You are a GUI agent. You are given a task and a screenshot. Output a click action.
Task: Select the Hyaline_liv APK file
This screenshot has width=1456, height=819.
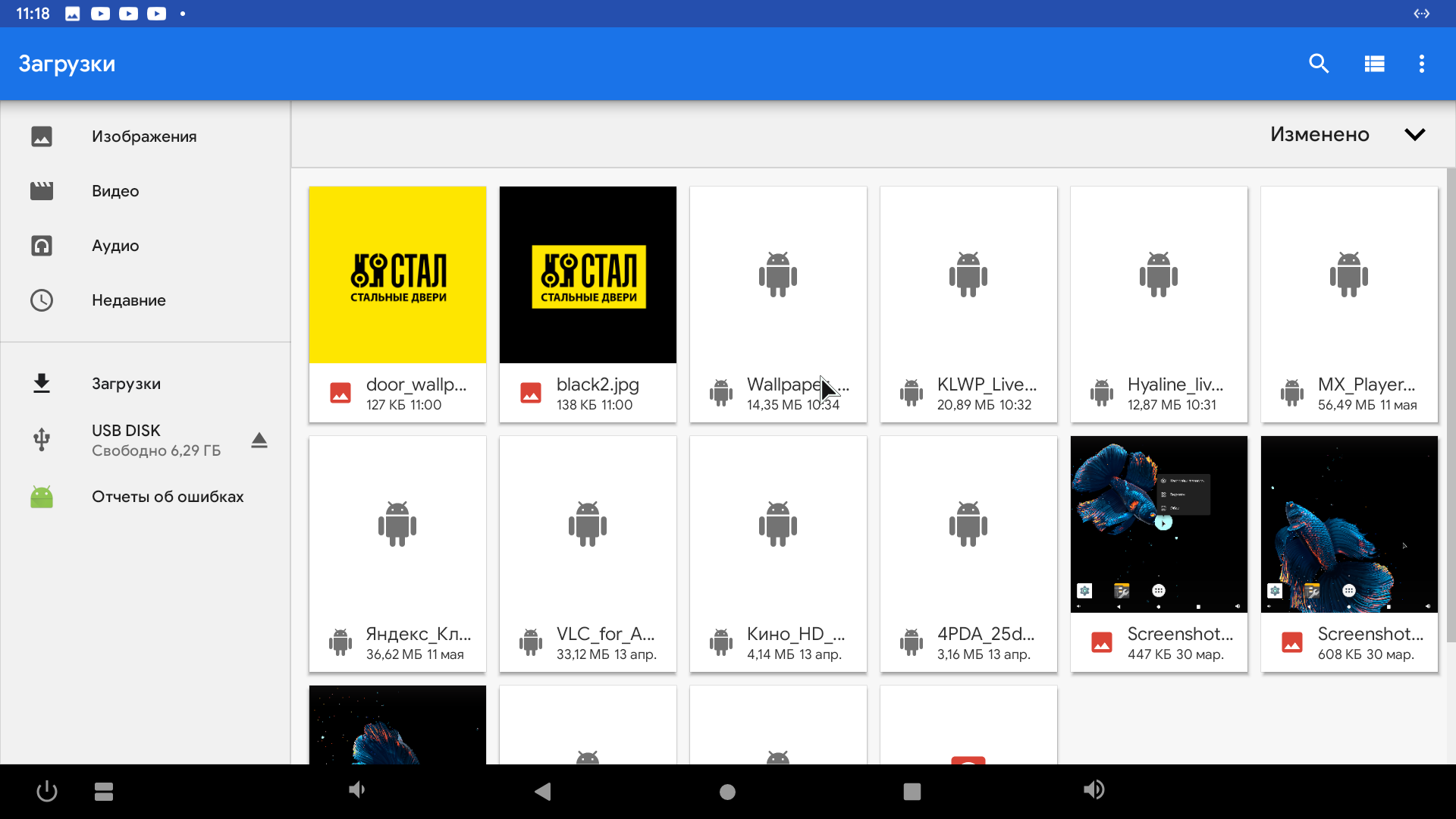1159,304
